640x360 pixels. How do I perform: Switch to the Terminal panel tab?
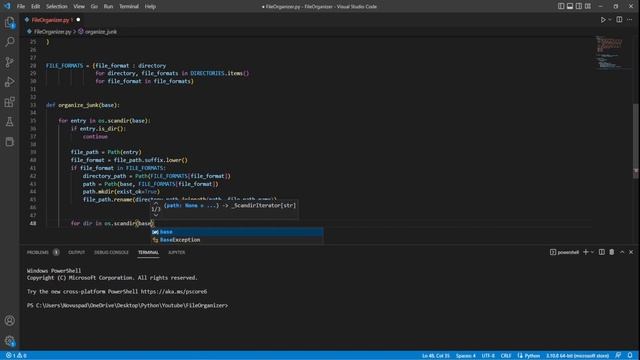[x=148, y=252]
